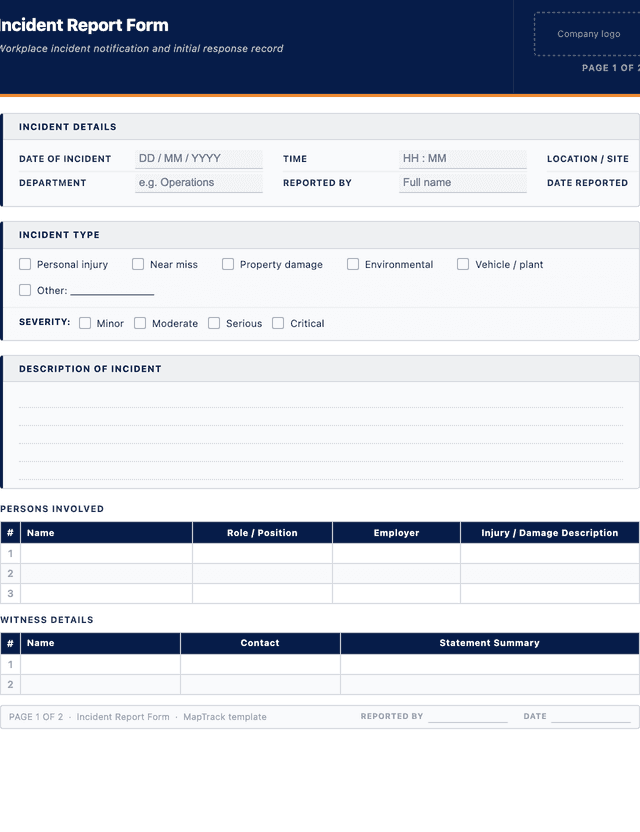Tick the Serious severity checkbox

(214, 323)
